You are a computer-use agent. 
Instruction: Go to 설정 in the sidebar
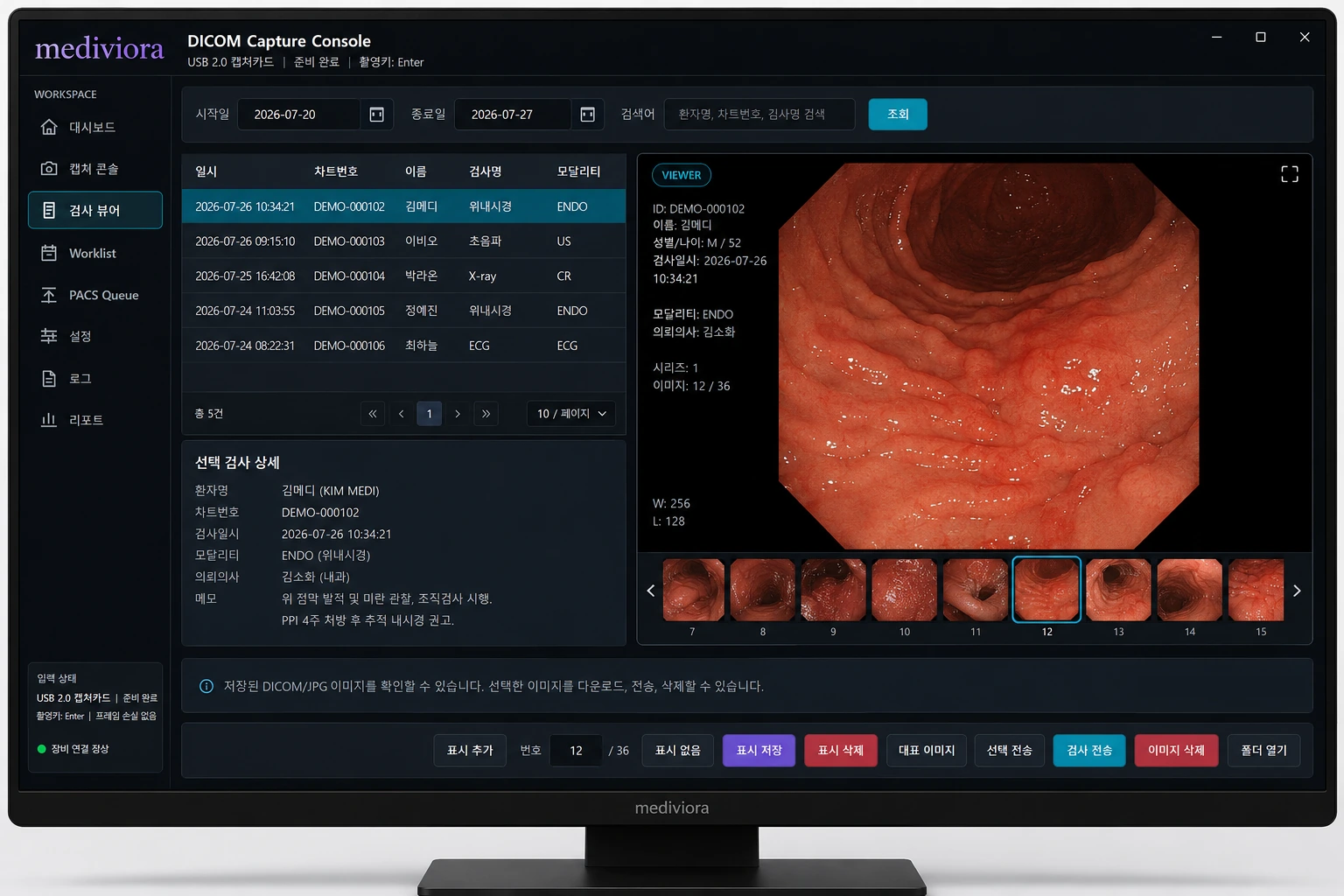[x=95, y=336]
